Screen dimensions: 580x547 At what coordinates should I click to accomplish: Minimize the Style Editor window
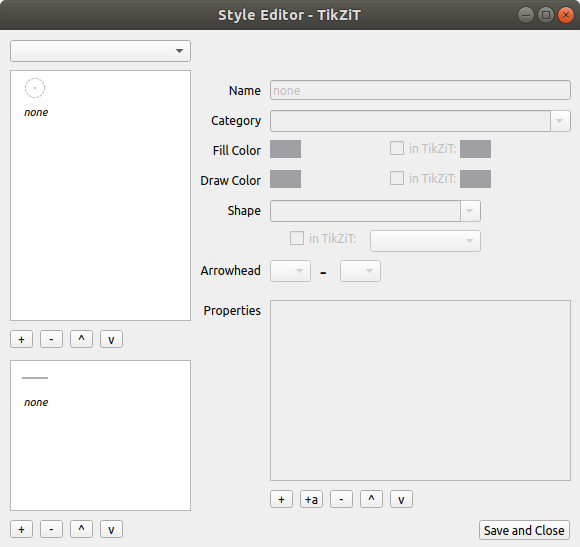point(526,15)
